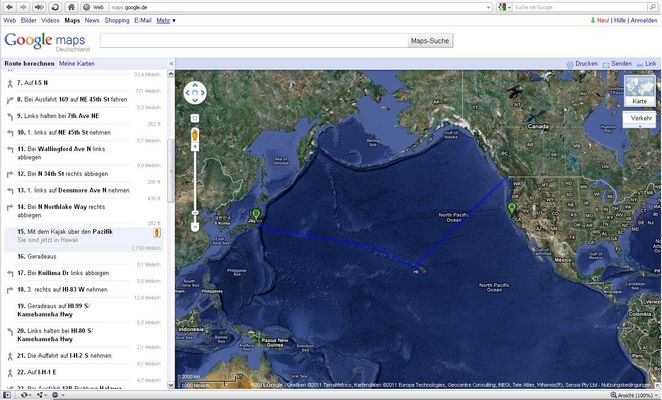Screen dimensions: 662x400
Task: Click the Google Maps search input field
Action: click(255, 41)
